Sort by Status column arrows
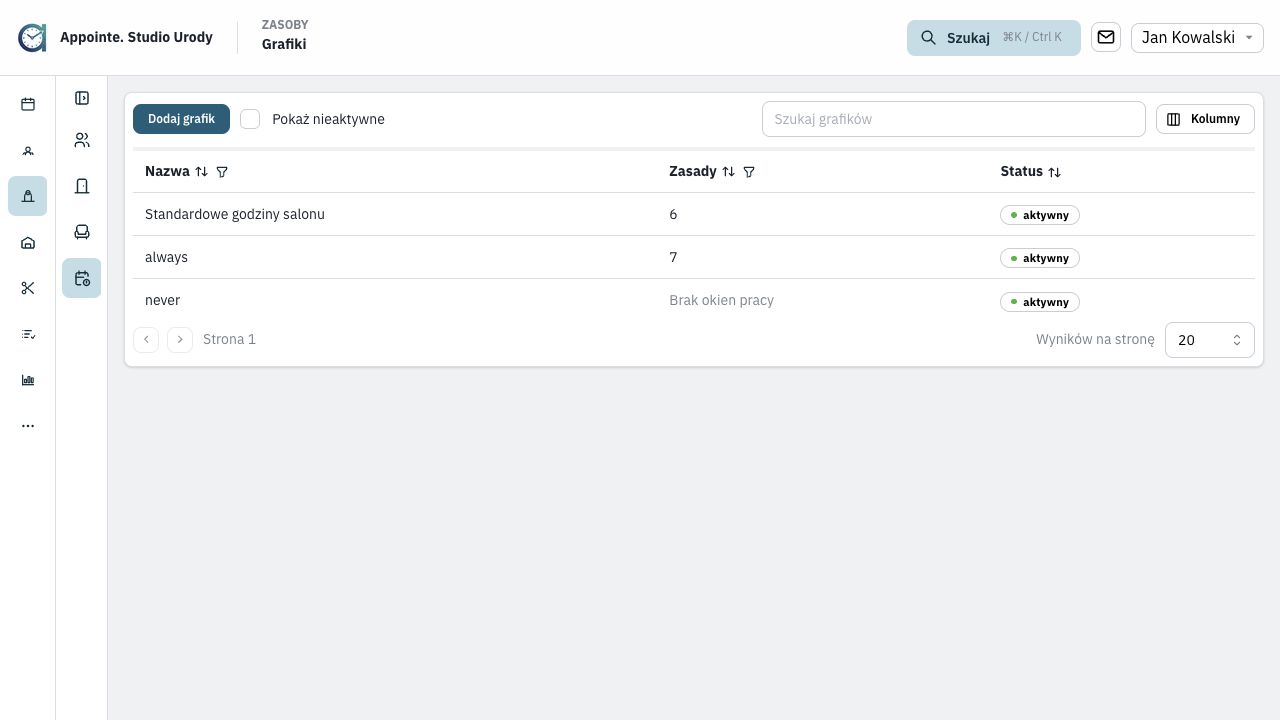This screenshot has width=1280, height=720. (1055, 172)
